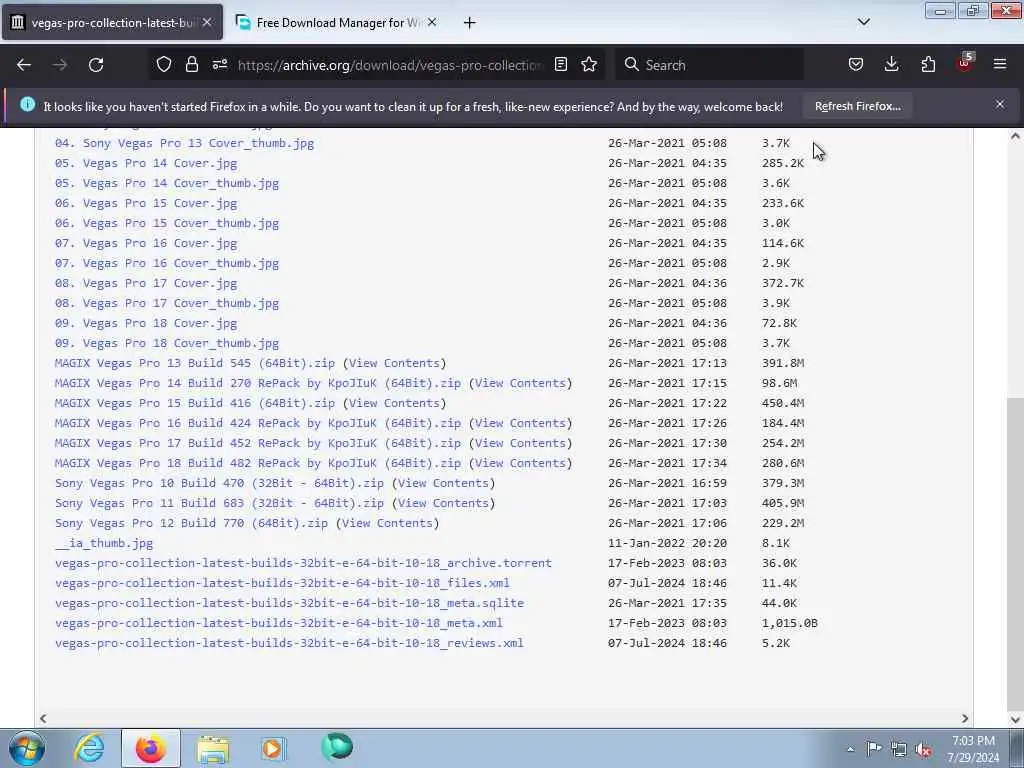Download MAGIX Vegas Pro 14 Build 270 zip
This screenshot has height=768, width=1024.
click(x=258, y=383)
